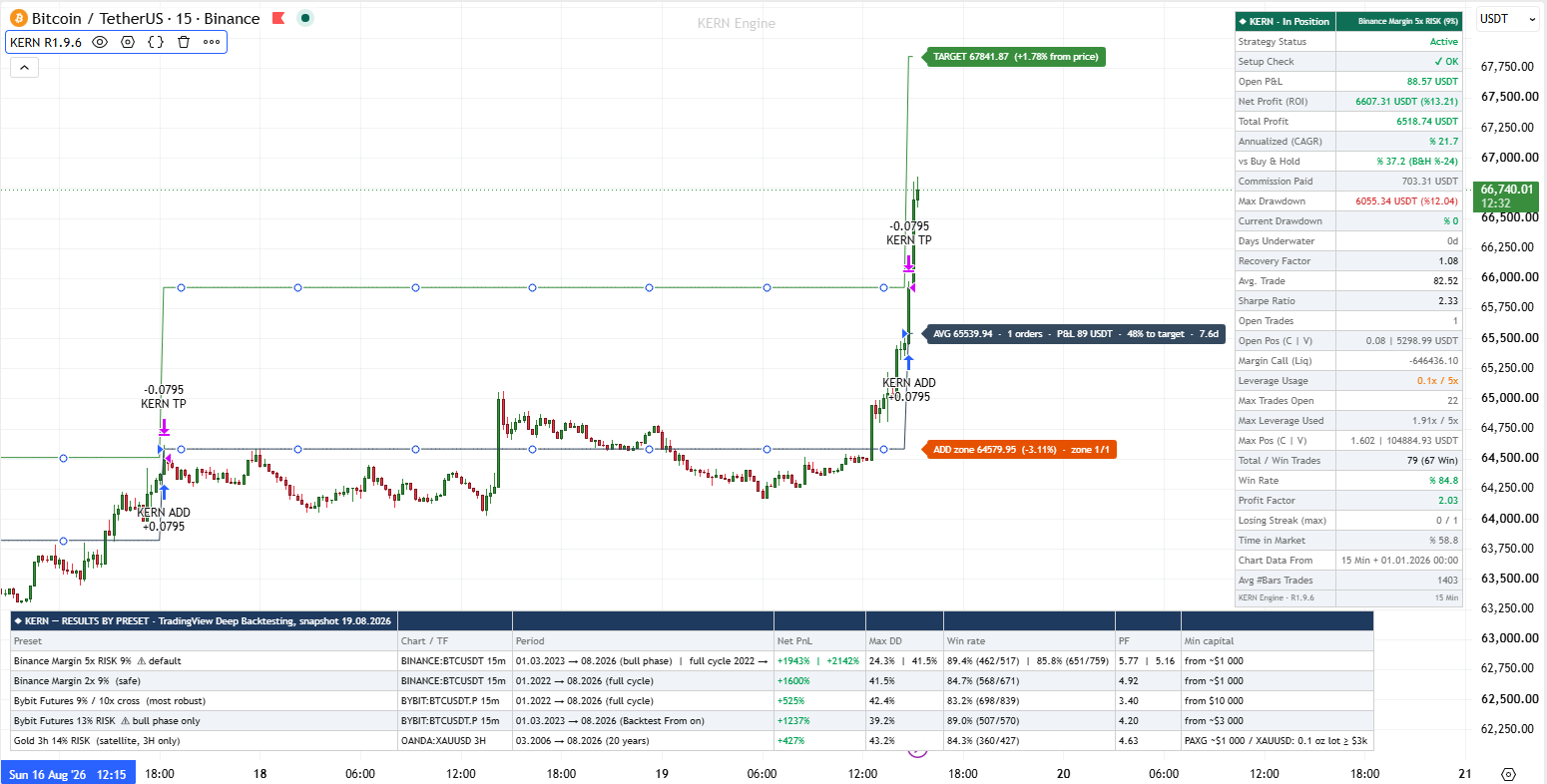Click the 'Recovery Factor' row label
1547x784 pixels.
[1275, 261]
